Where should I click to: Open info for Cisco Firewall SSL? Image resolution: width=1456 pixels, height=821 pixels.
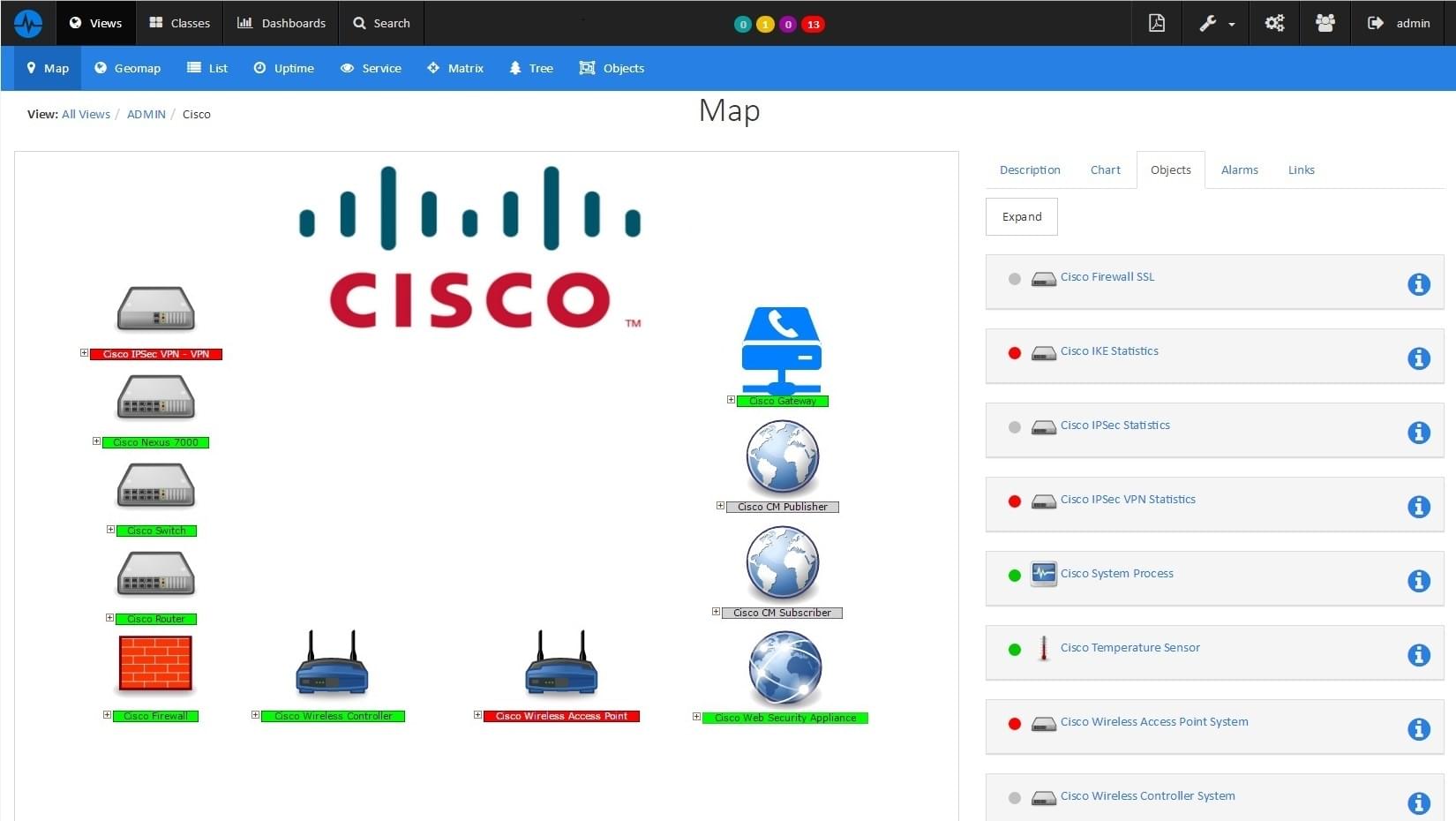click(x=1418, y=284)
